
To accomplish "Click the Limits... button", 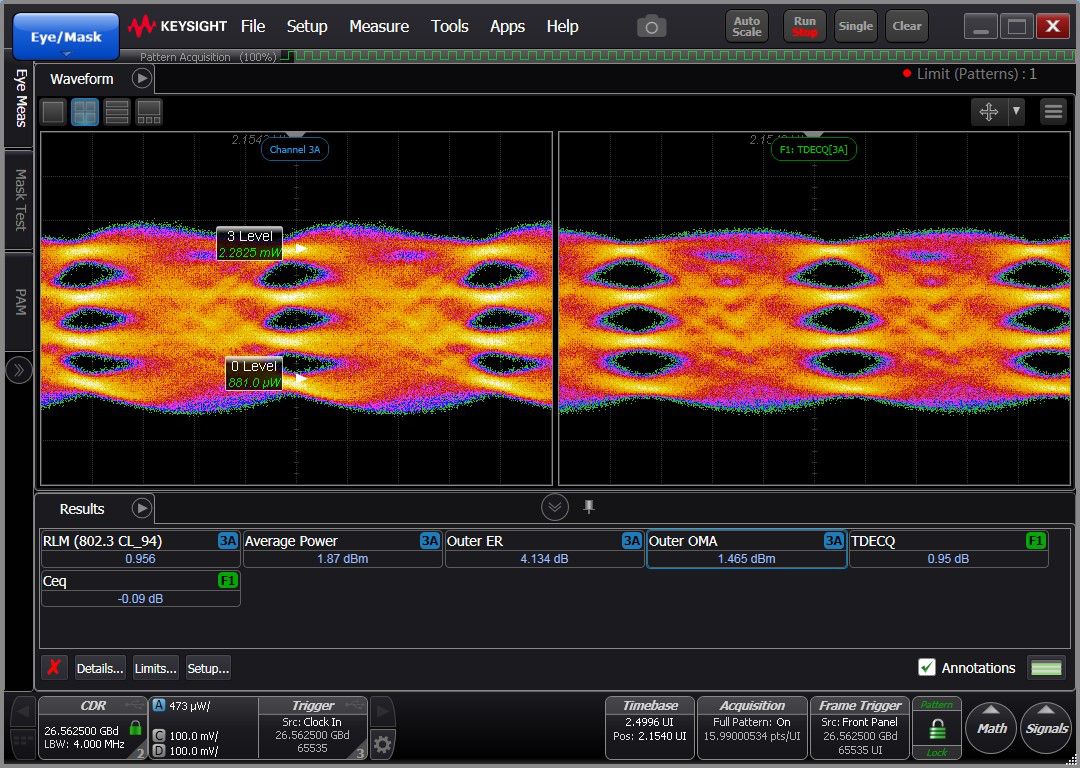I will click(x=156, y=668).
